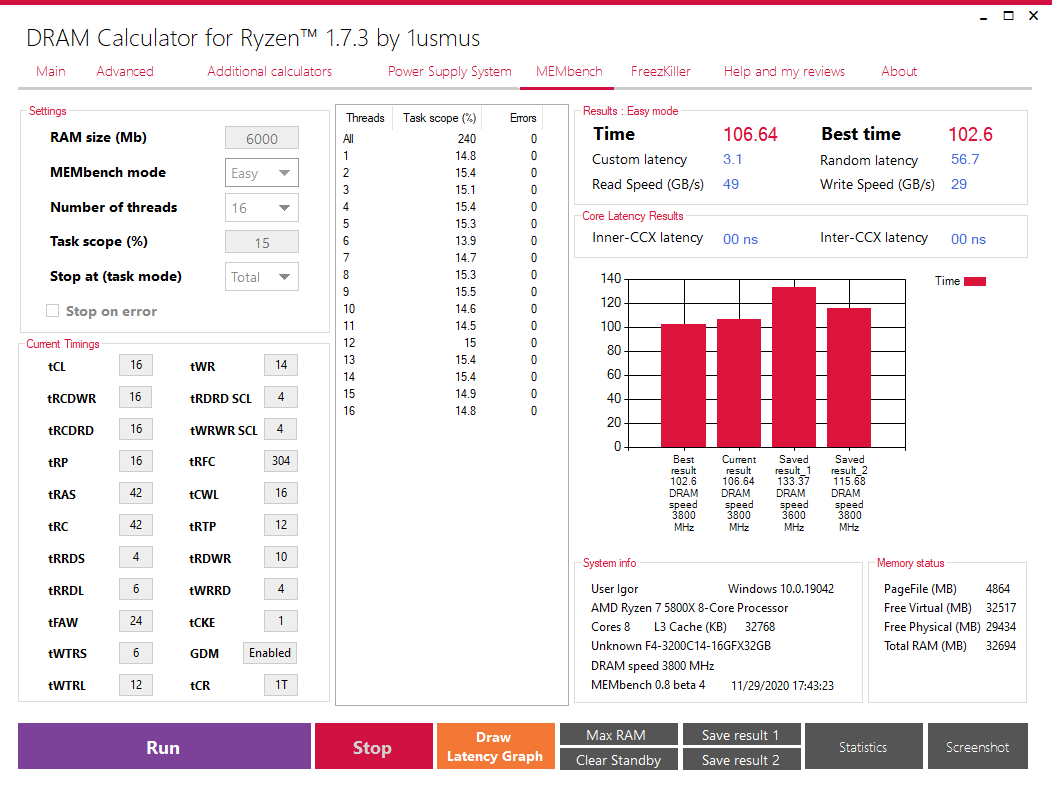Take a screenshot using Screenshot button
This screenshot has width=1052, height=791.
[978, 746]
